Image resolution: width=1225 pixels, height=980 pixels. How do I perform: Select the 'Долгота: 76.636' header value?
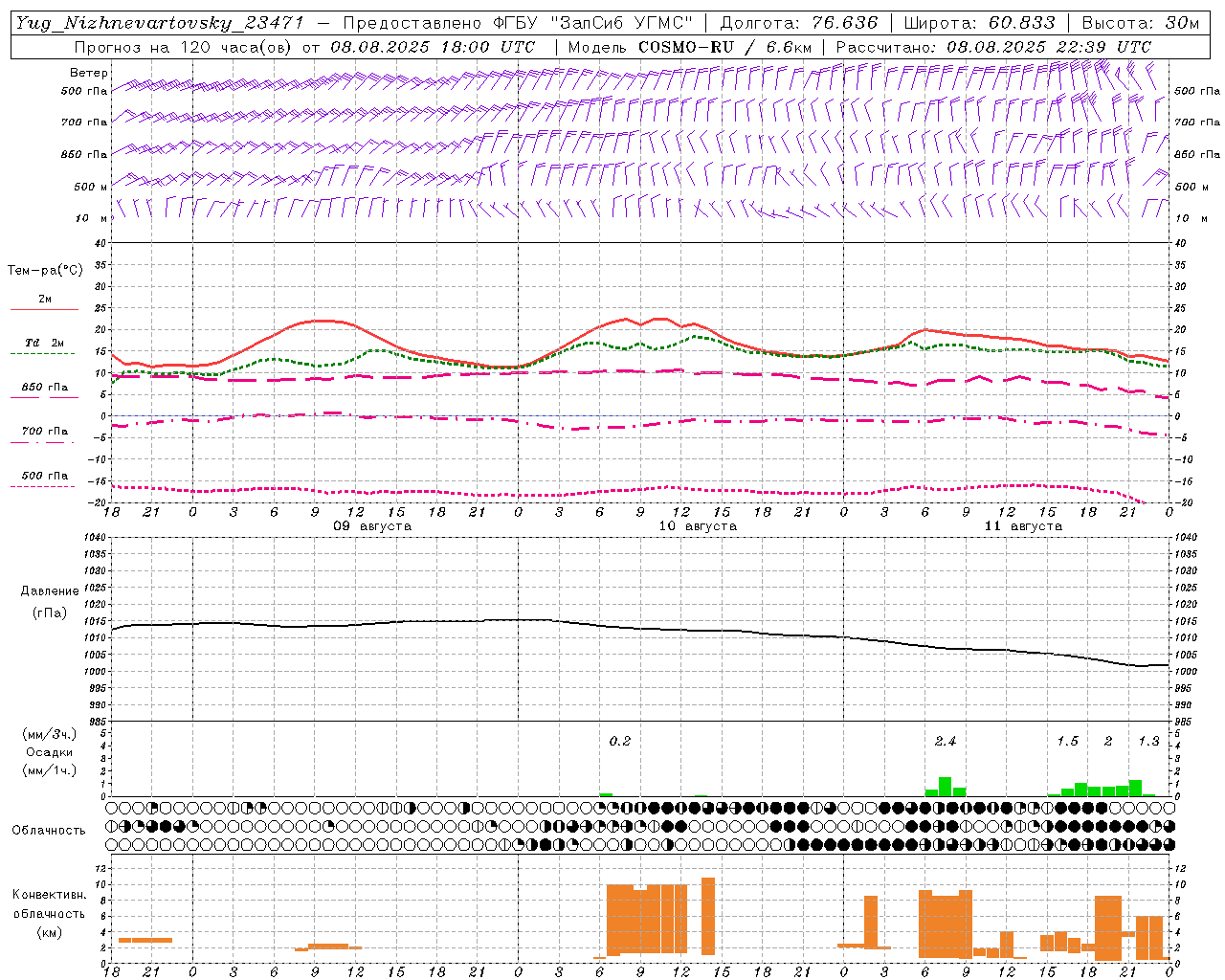(798, 23)
